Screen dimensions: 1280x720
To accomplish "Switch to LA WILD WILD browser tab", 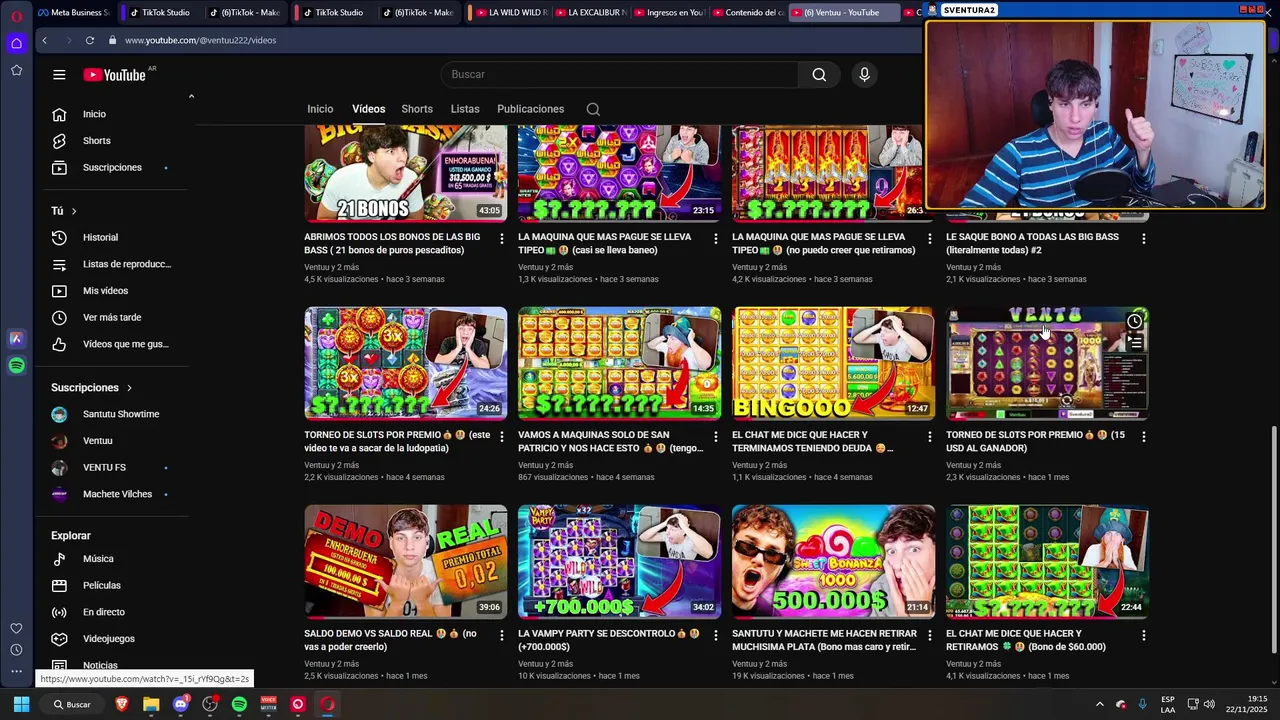I will [510, 13].
